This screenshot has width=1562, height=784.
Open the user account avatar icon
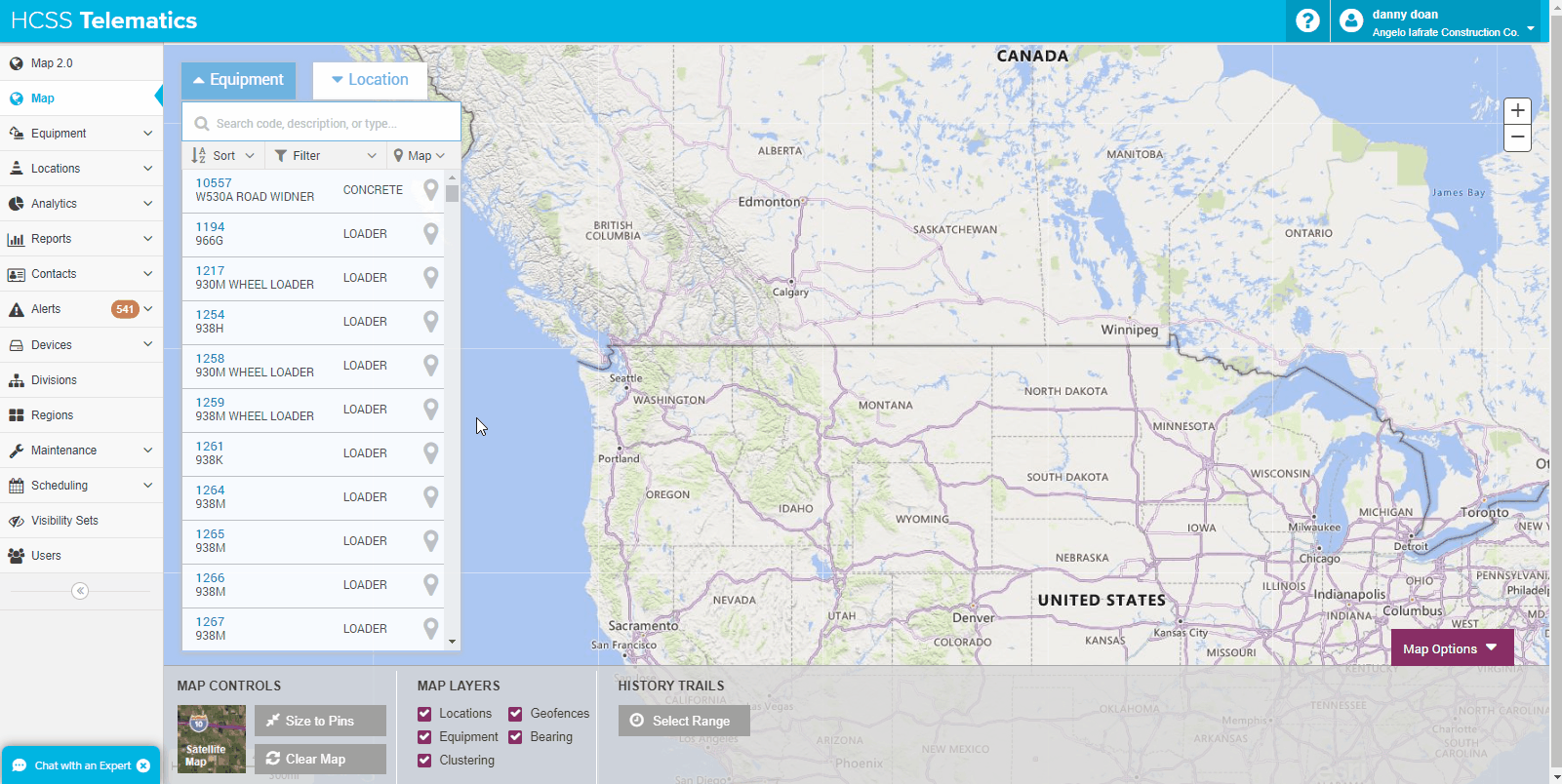pyautogui.click(x=1351, y=20)
